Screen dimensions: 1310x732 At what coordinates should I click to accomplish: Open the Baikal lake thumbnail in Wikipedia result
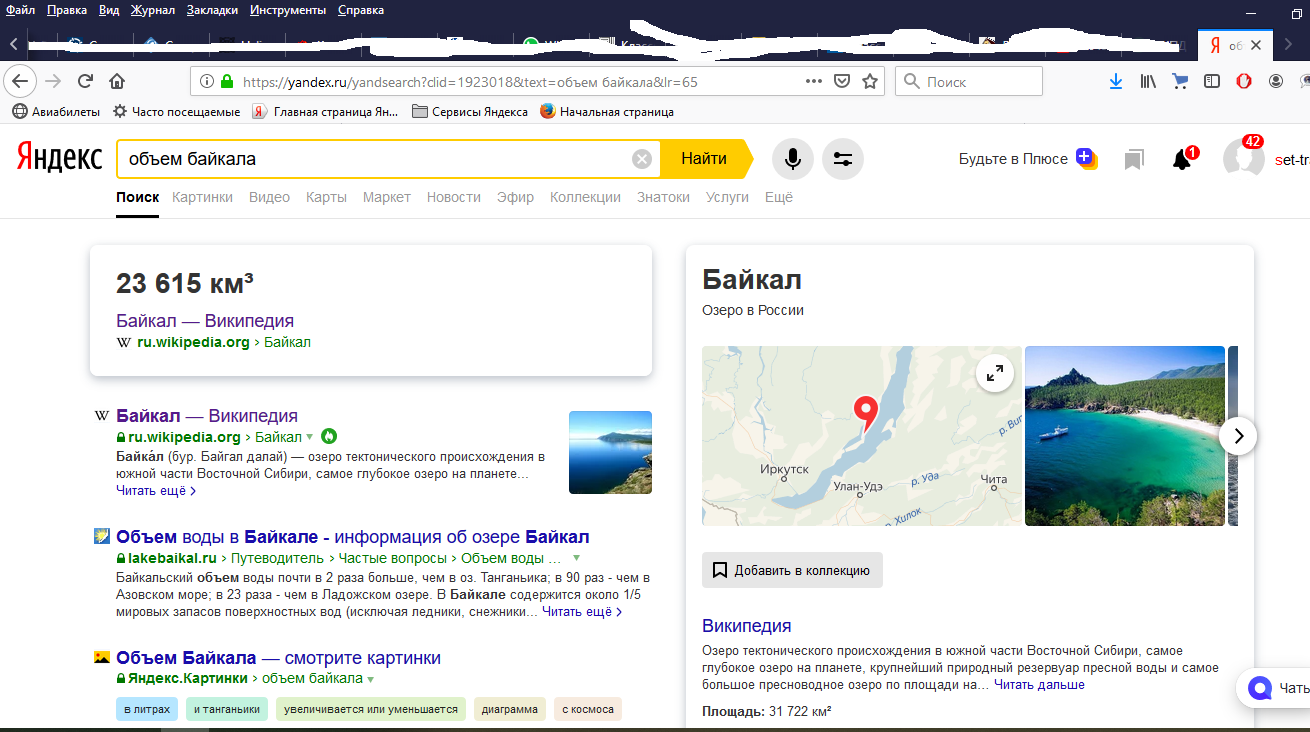point(610,452)
